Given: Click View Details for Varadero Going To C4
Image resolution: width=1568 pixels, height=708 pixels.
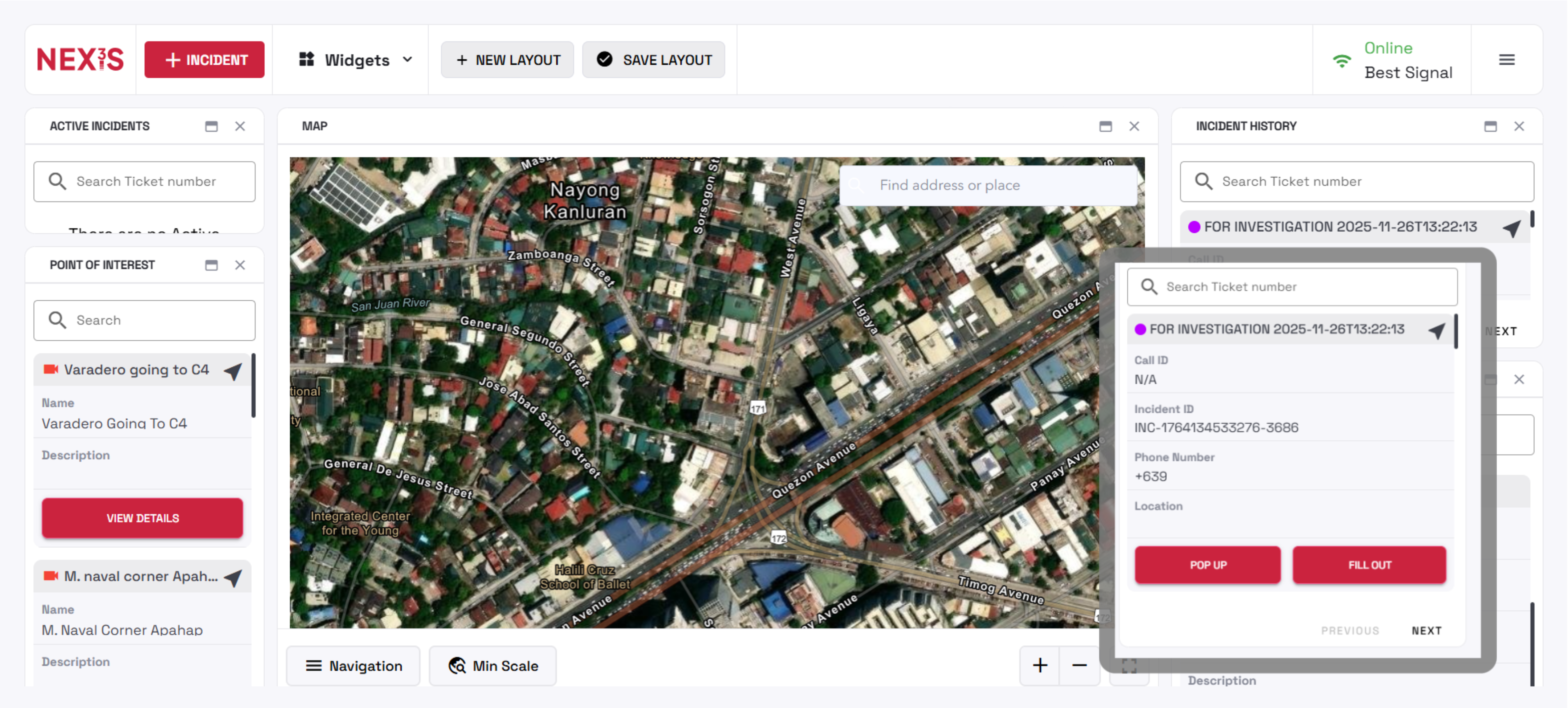Looking at the screenshot, I should coord(142,517).
